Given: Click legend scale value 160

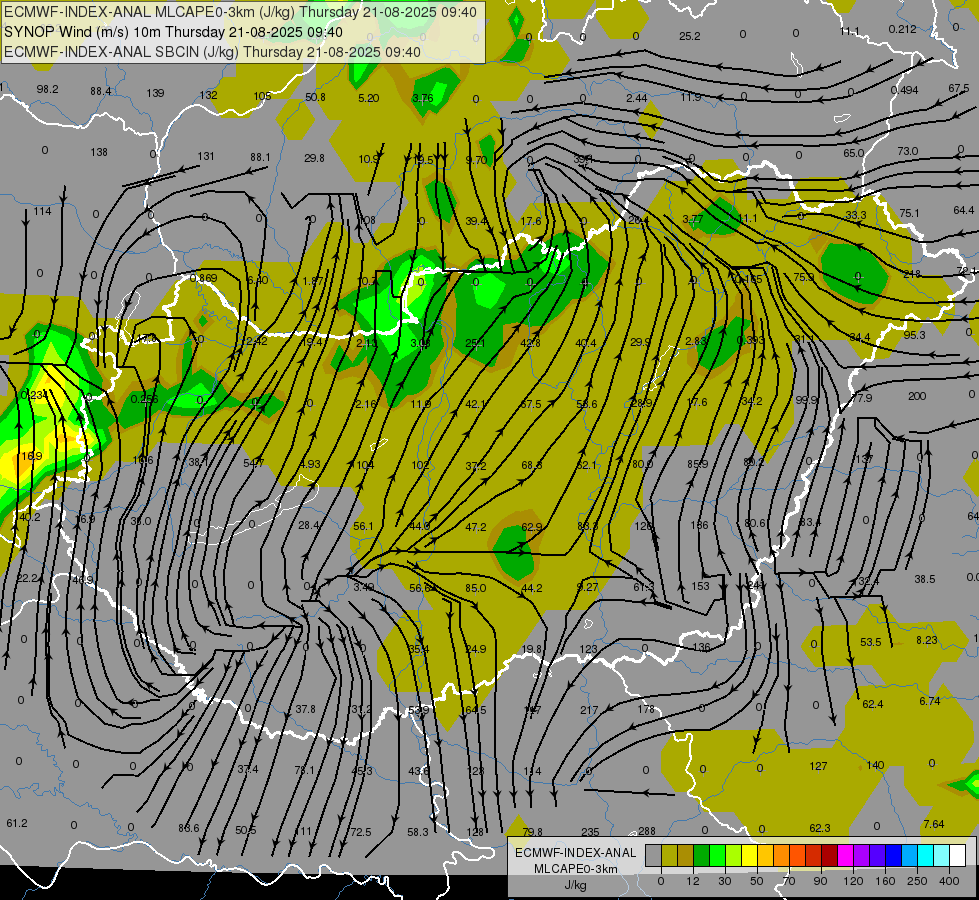Looking at the screenshot, I should [x=885, y=881].
